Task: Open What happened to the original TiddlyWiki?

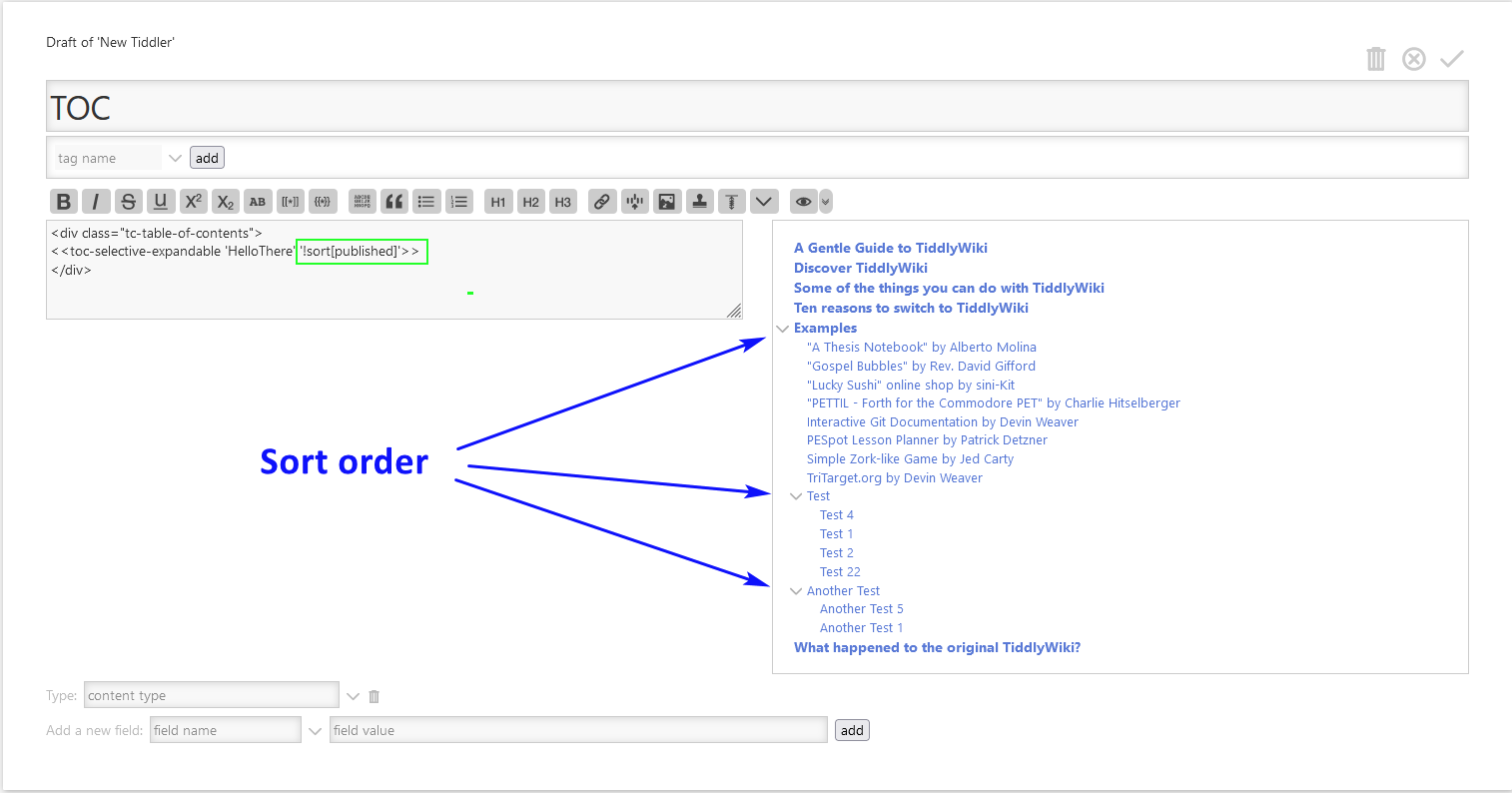Action: click(937, 647)
